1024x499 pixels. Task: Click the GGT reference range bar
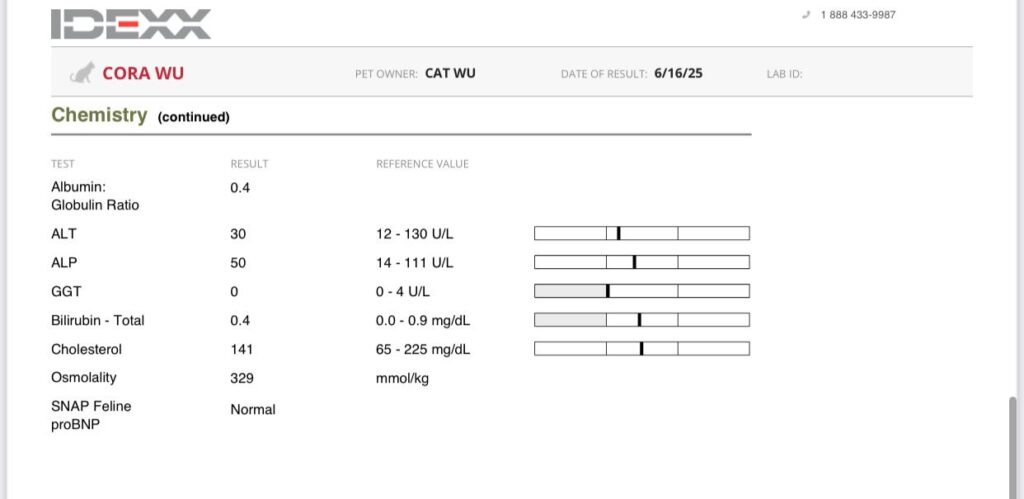tap(642, 291)
